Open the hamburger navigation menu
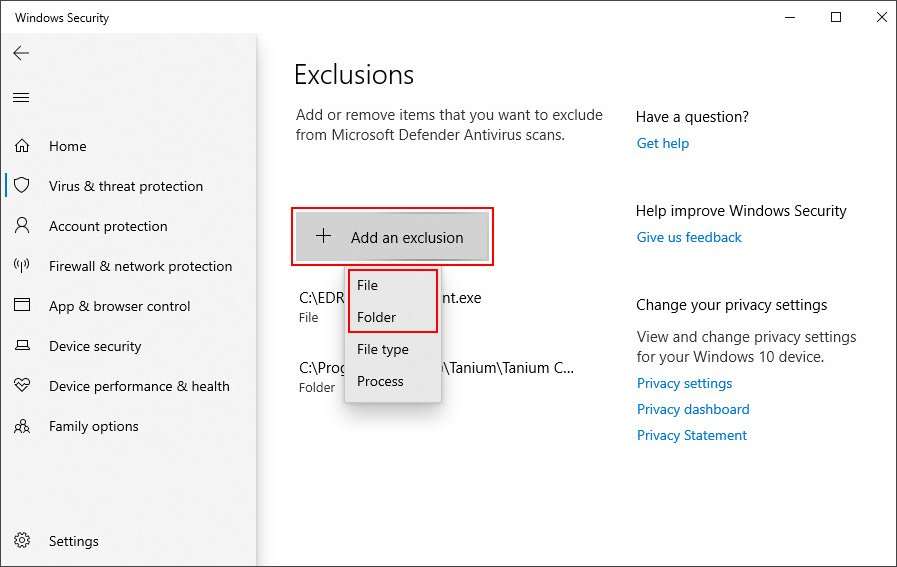Image resolution: width=897 pixels, height=567 pixels. 21,97
